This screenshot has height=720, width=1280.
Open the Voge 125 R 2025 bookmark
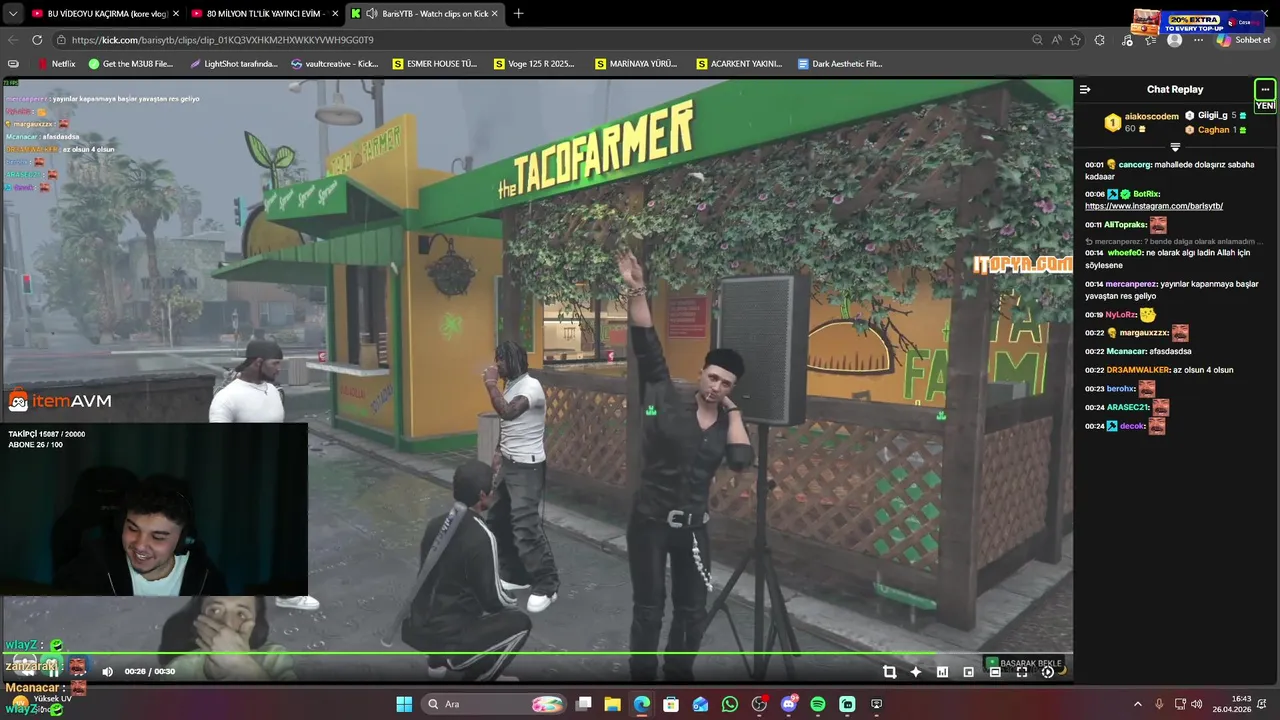tap(535, 63)
